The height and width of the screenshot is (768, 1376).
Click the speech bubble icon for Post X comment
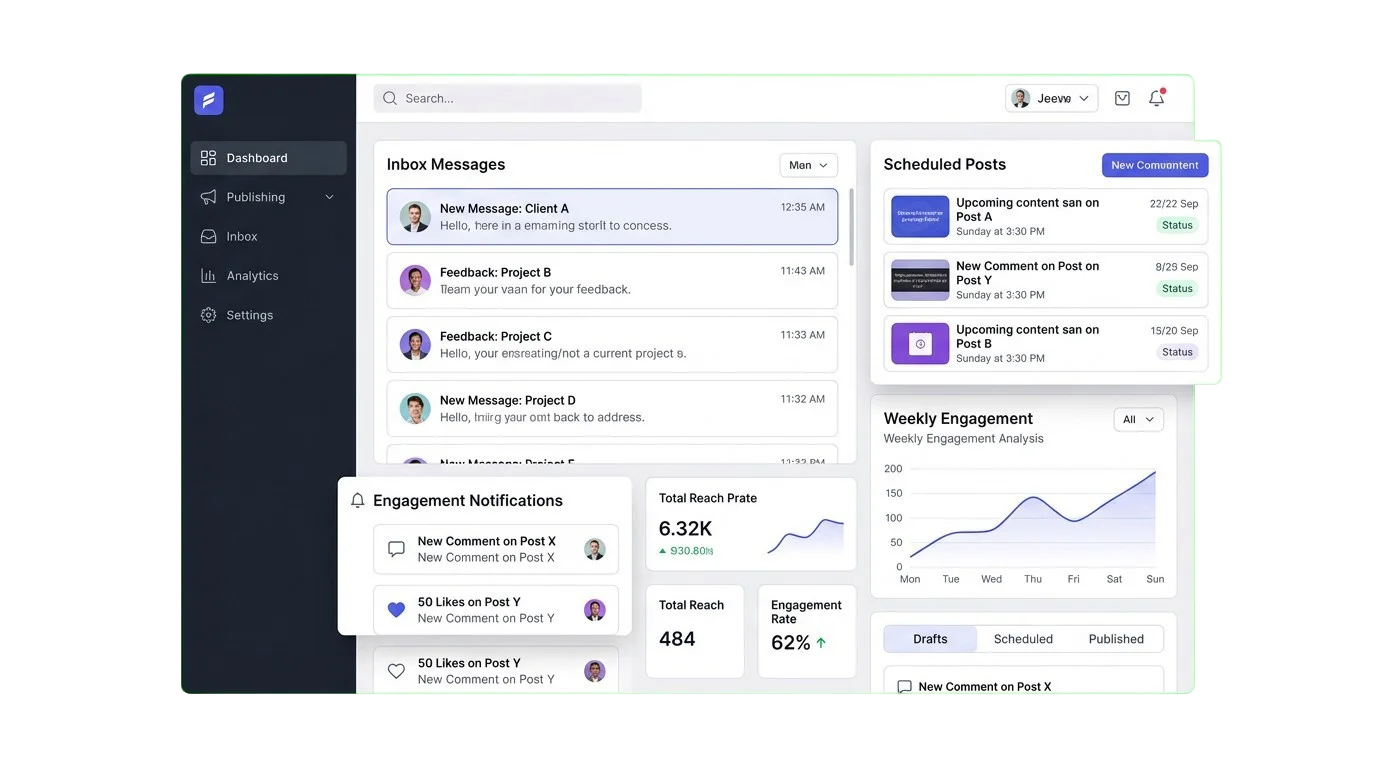coord(396,549)
